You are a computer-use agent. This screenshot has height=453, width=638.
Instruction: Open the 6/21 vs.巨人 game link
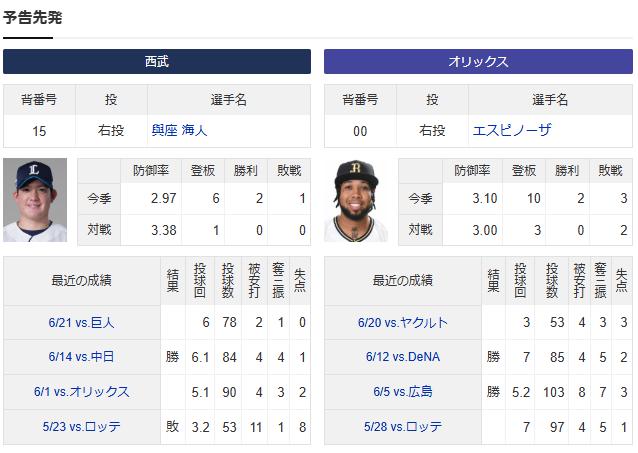[81, 322]
